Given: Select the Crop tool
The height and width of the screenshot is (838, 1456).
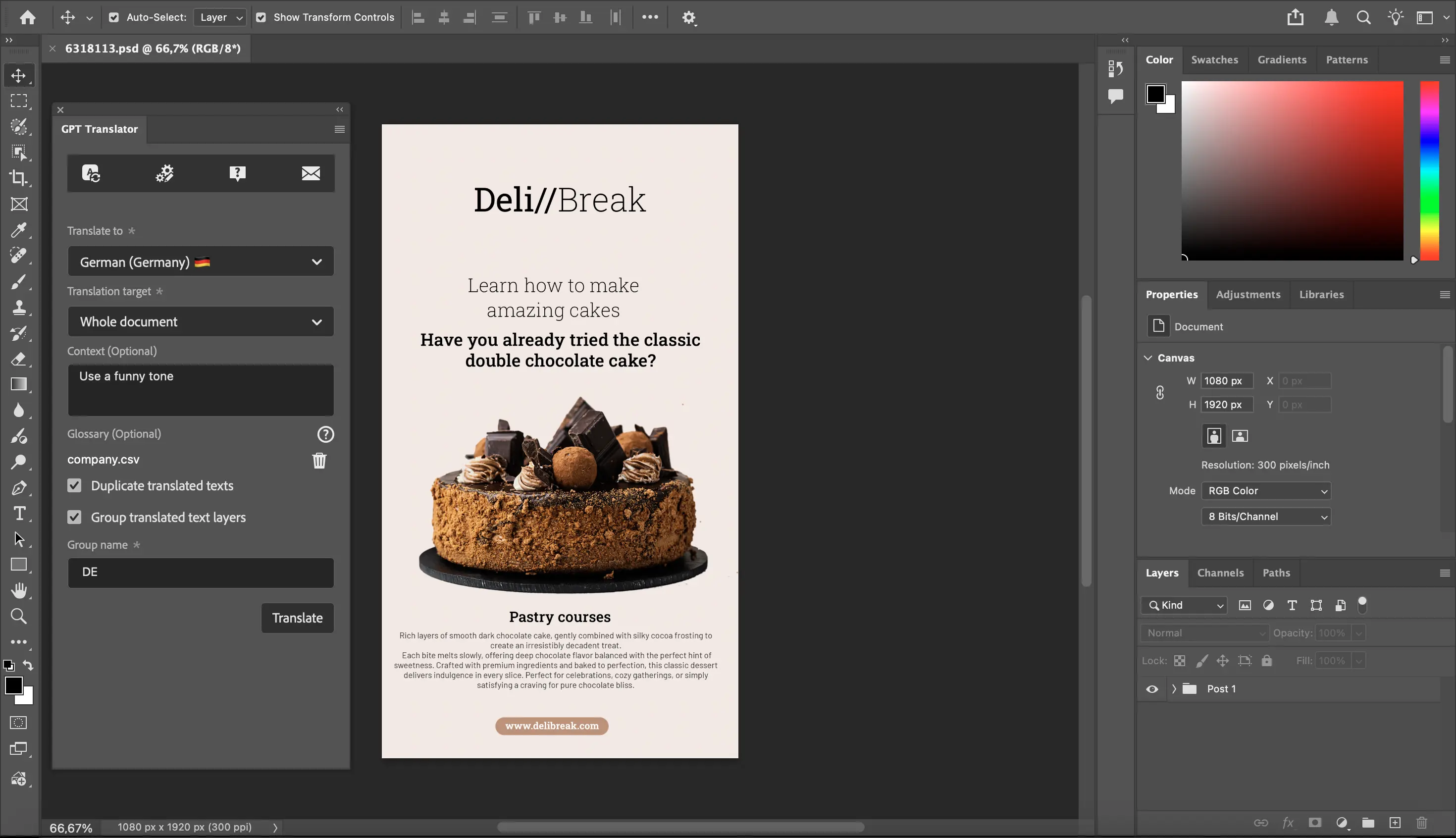Looking at the screenshot, I should pos(18,178).
